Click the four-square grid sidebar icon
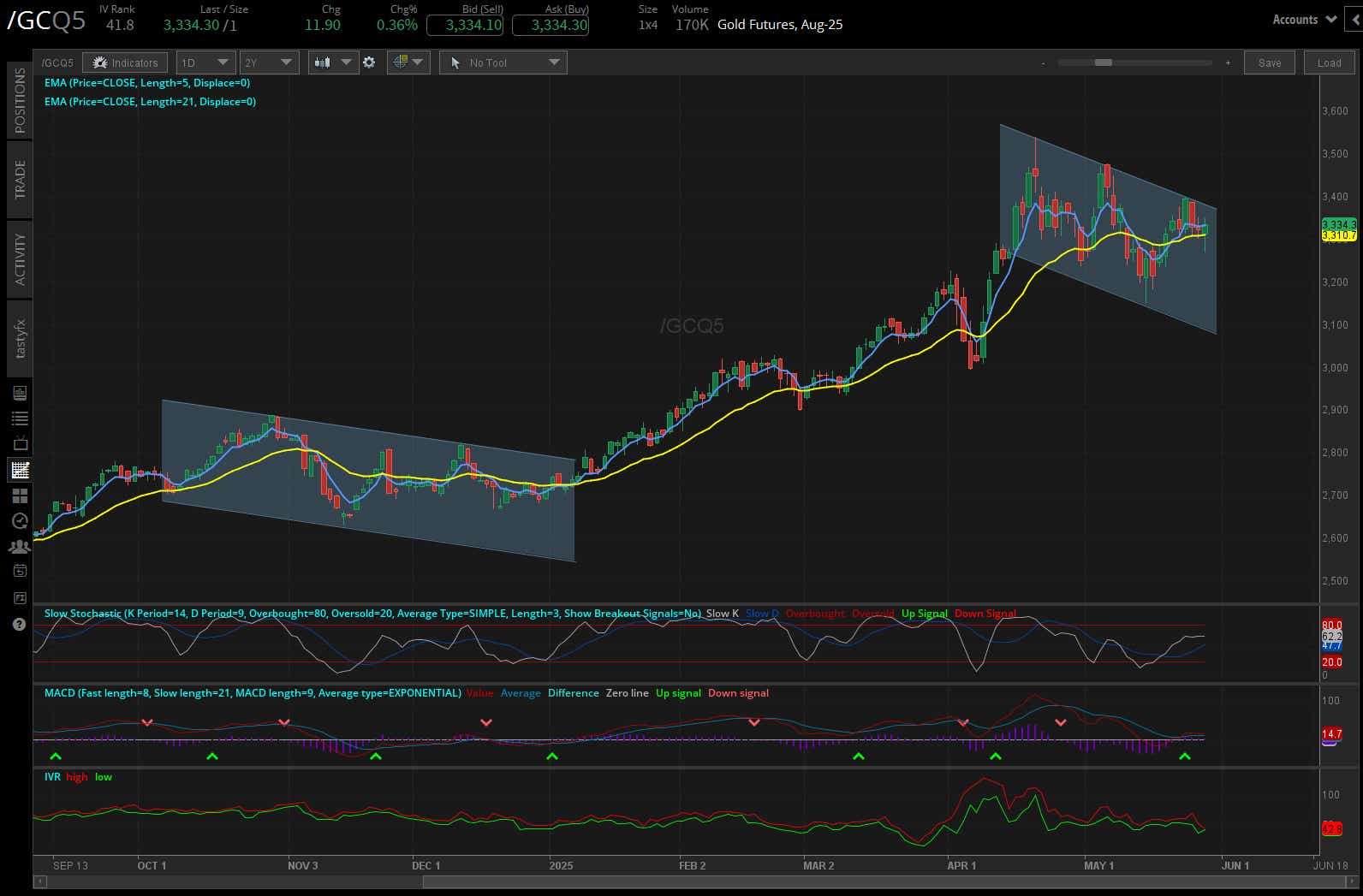The image size is (1363, 896). point(20,495)
